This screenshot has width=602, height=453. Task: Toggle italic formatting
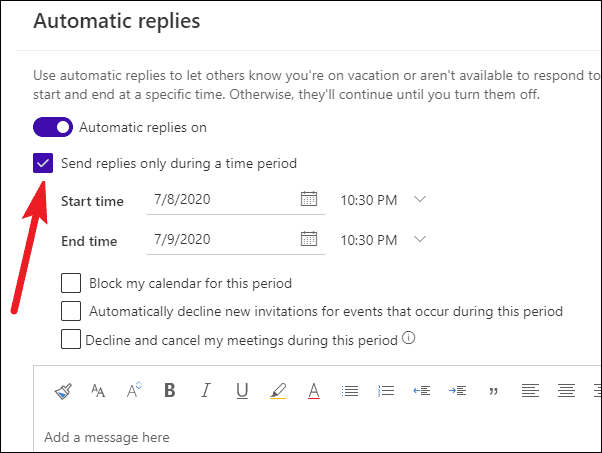tap(206, 391)
